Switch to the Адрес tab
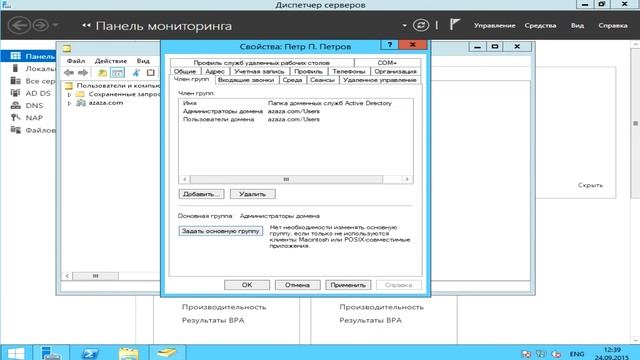 (x=215, y=71)
